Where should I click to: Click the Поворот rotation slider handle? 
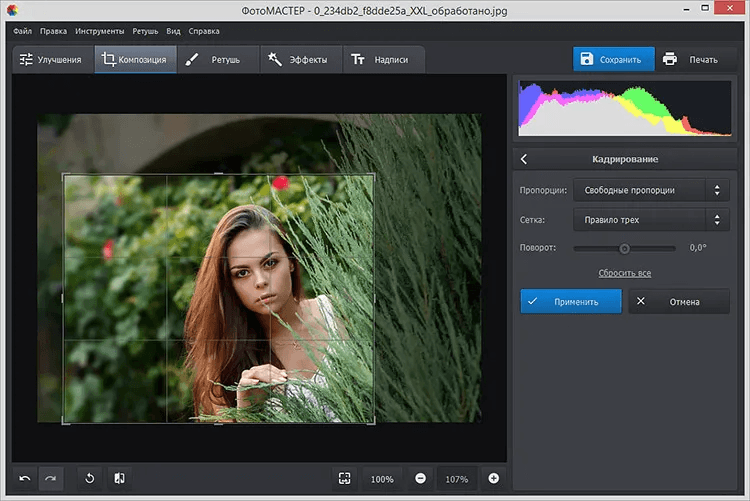point(625,248)
